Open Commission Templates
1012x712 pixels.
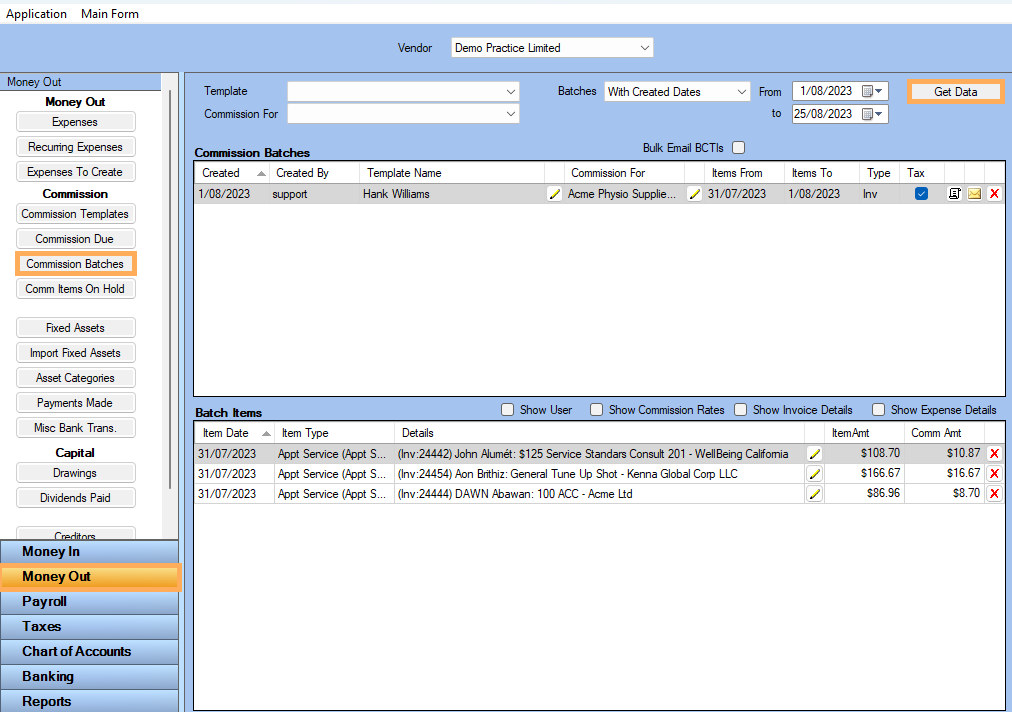point(75,213)
